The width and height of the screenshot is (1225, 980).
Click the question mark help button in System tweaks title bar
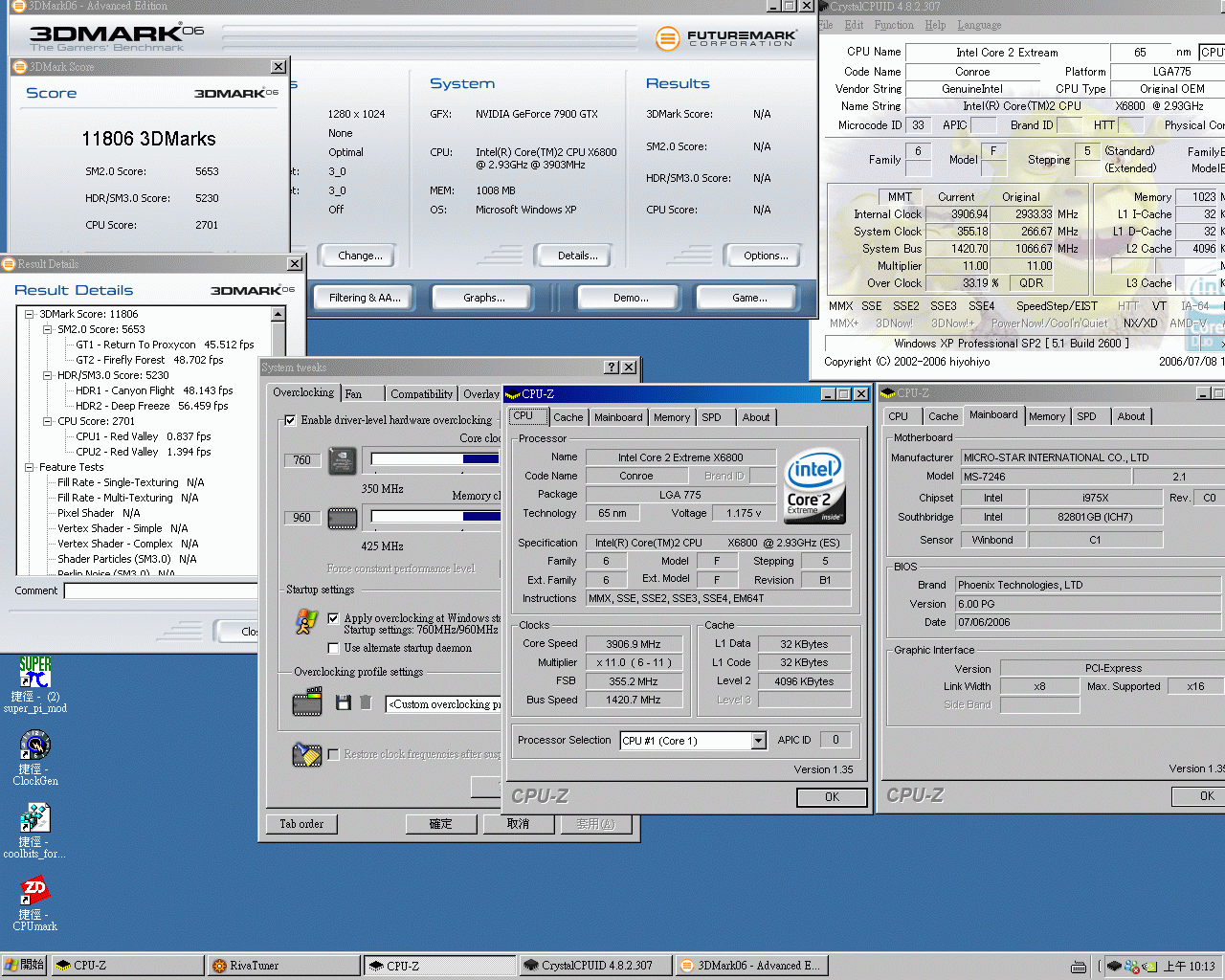point(612,367)
